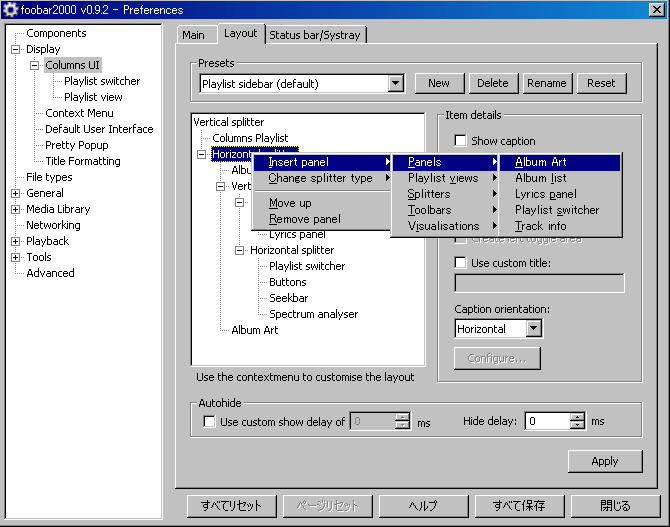Tick the Use custom title checkbox
Viewport: 670px width, 527px height.
pos(461,263)
